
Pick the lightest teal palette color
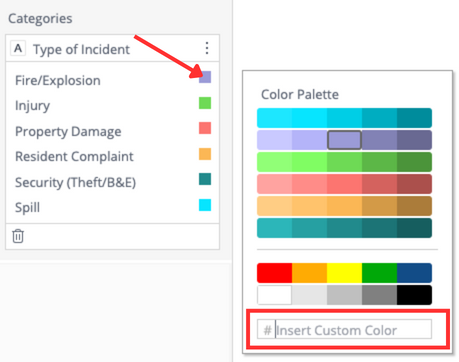274,228
